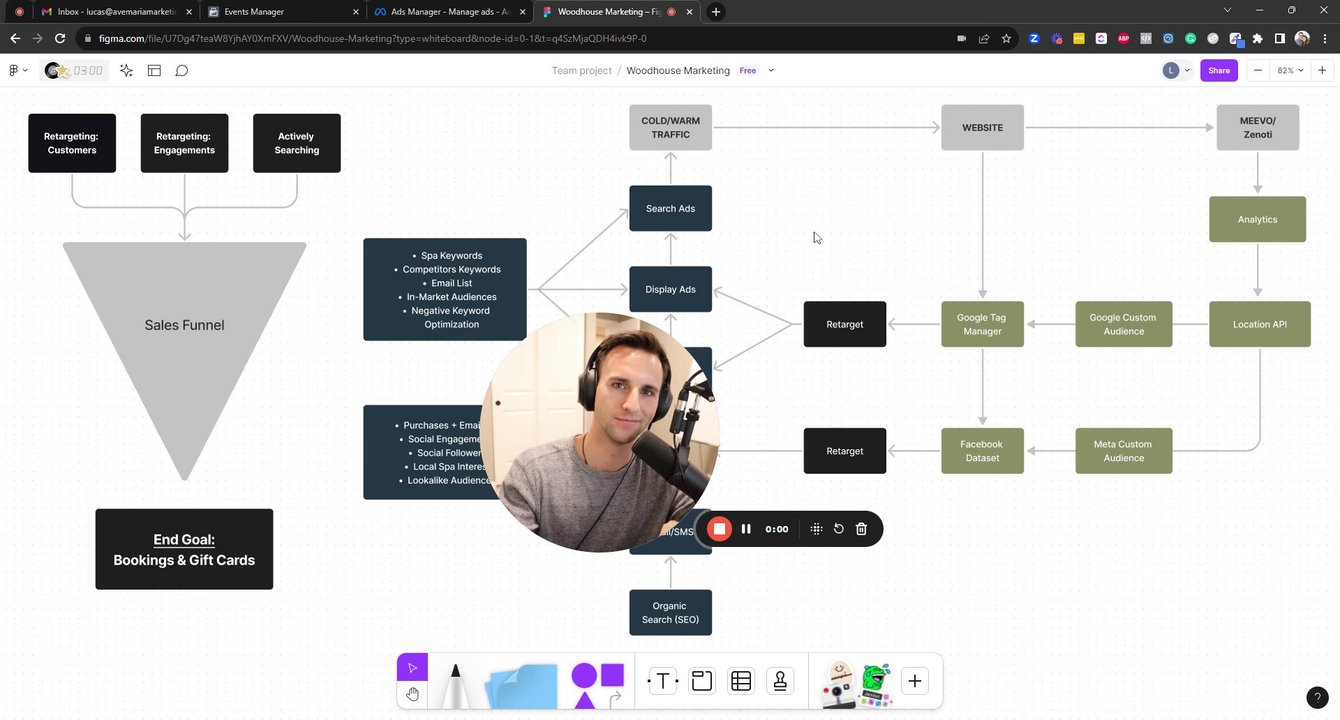Pick the Marker pen tool
Image resolution: width=1340 pixels, height=720 pixels.
(x=456, y=685)
